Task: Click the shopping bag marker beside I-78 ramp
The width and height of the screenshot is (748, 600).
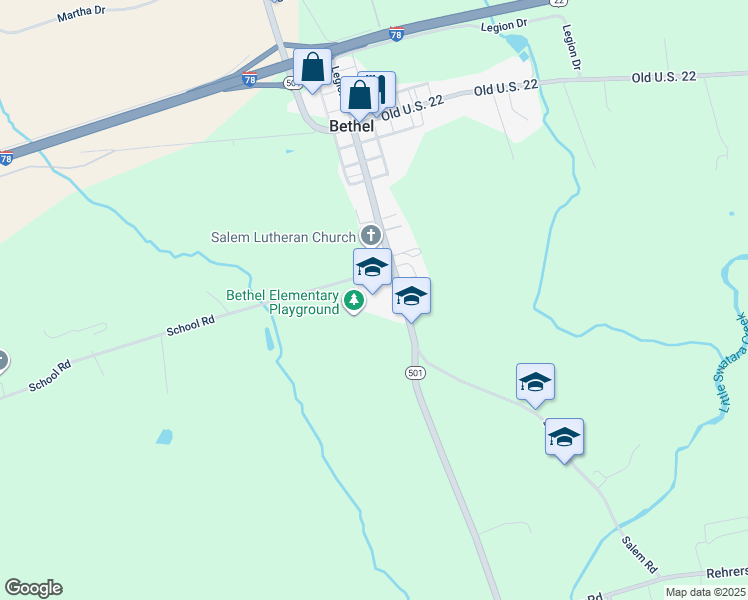Action: [312, 70]
